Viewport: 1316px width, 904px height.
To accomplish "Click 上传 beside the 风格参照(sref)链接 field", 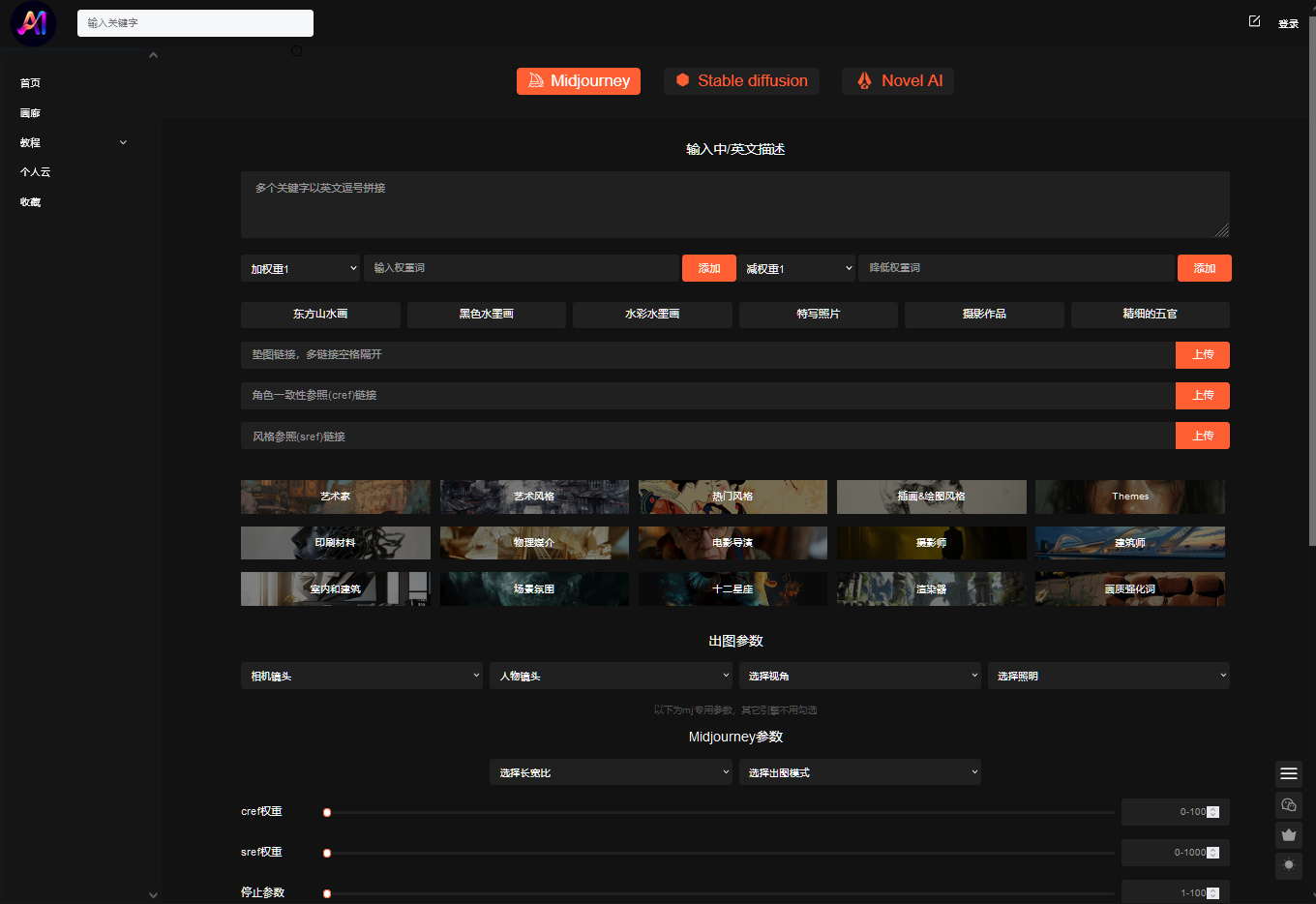I will click(x=1202, y=436).
